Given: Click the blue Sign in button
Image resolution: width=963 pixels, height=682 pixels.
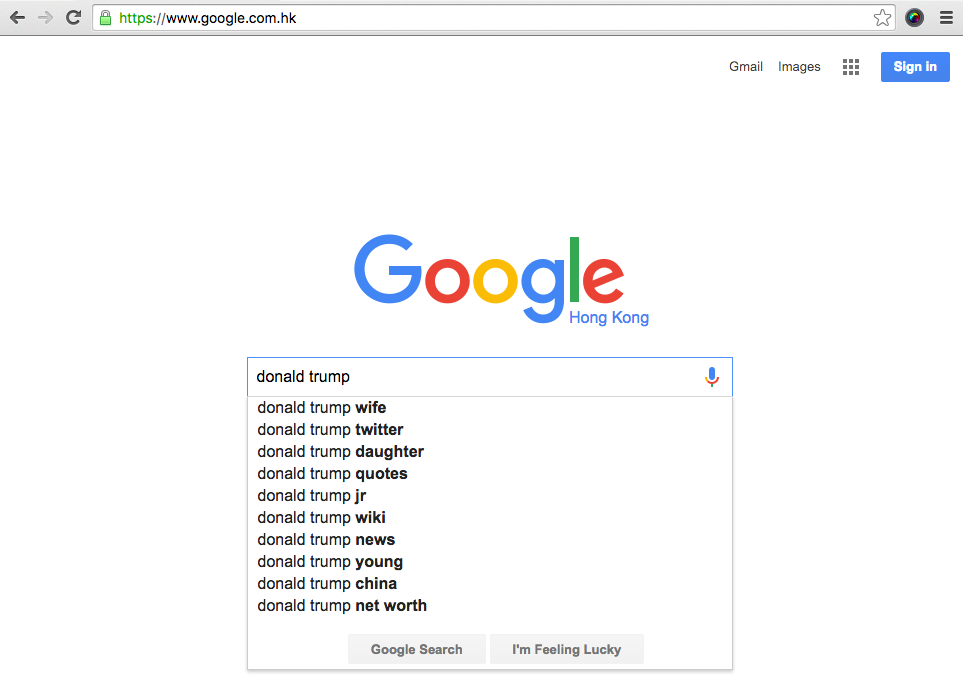Looking at the screenshot, I should tap(915, 67).
